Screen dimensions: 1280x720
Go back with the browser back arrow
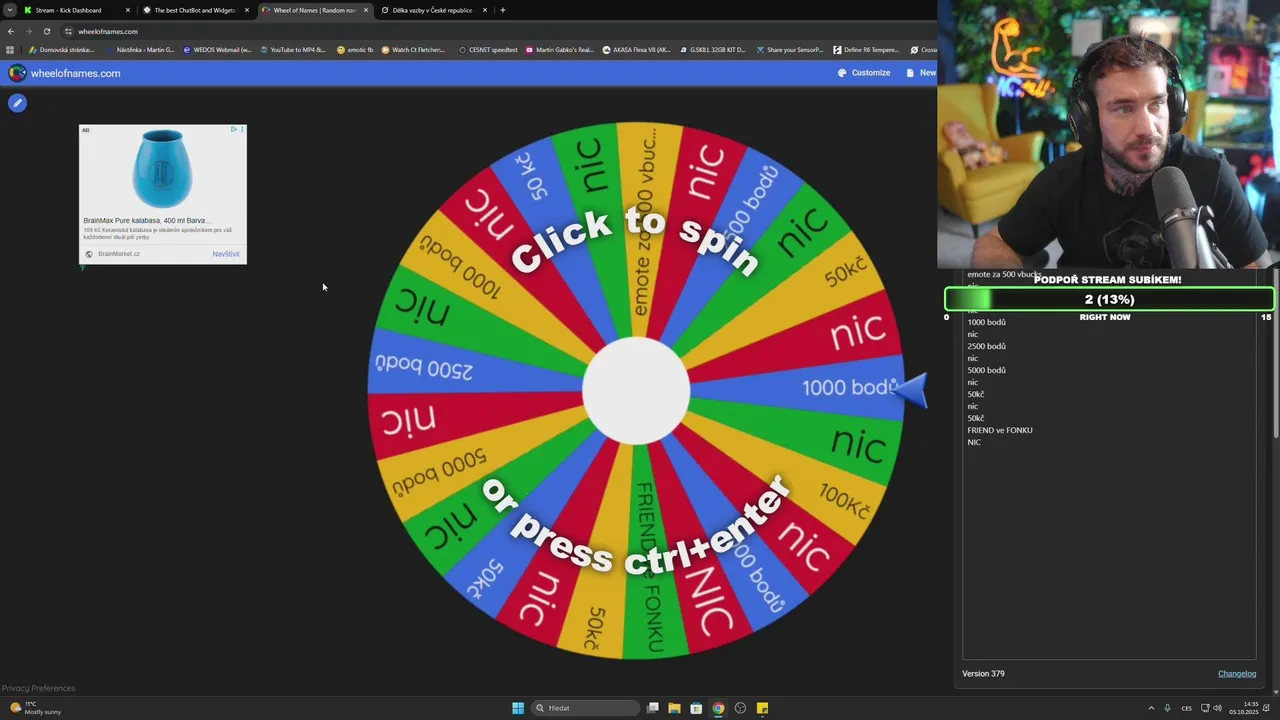coord(11,31)
